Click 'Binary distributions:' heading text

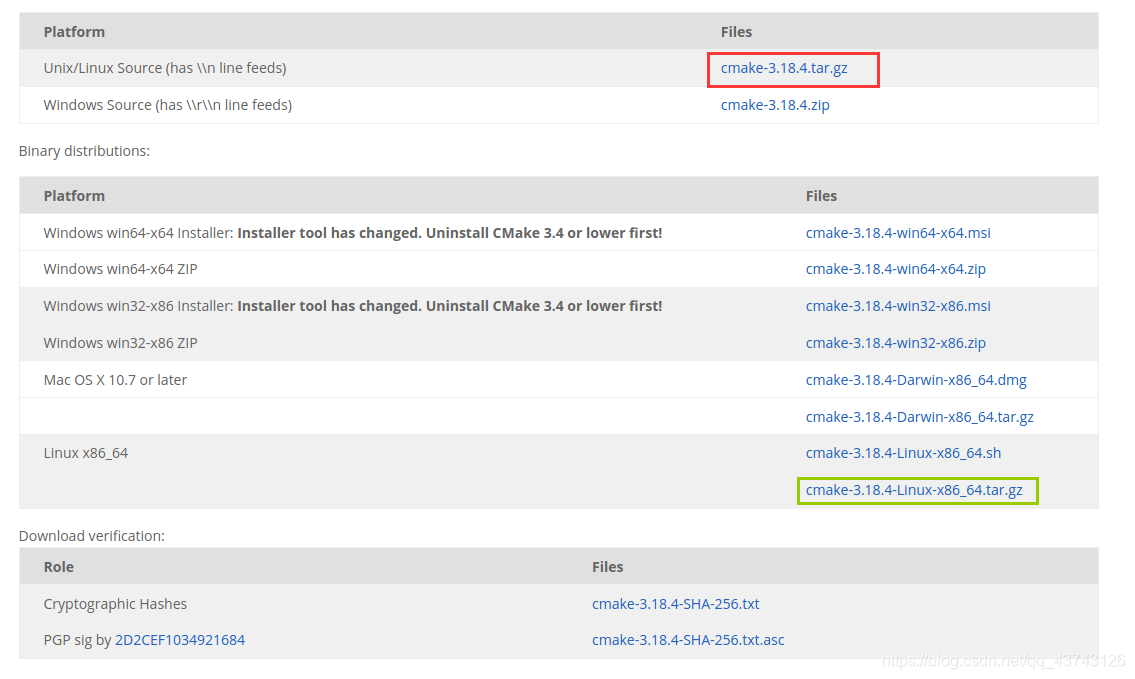point(85,151)
